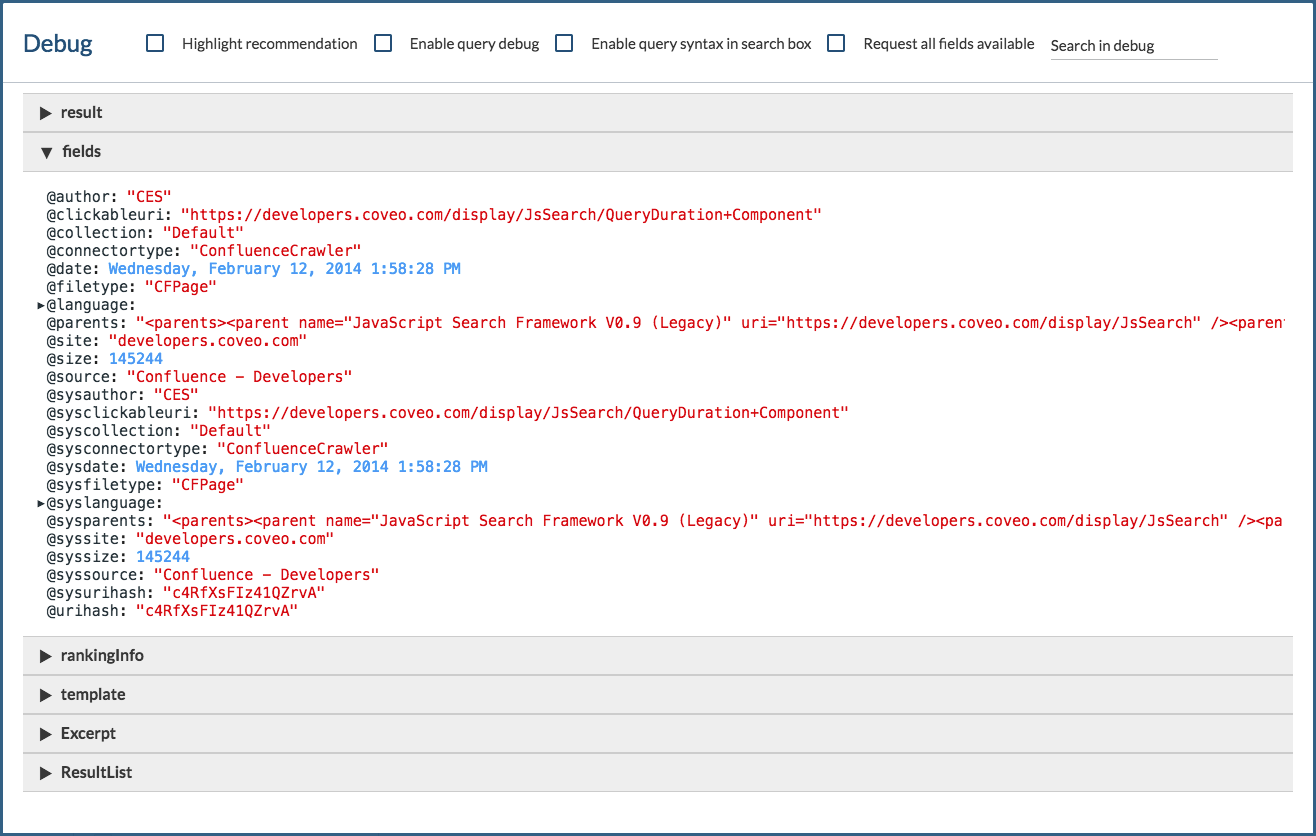The image size is (1316, 836).
Task: Click the @sysparents XML value
Action: click(x=723, y=521)
